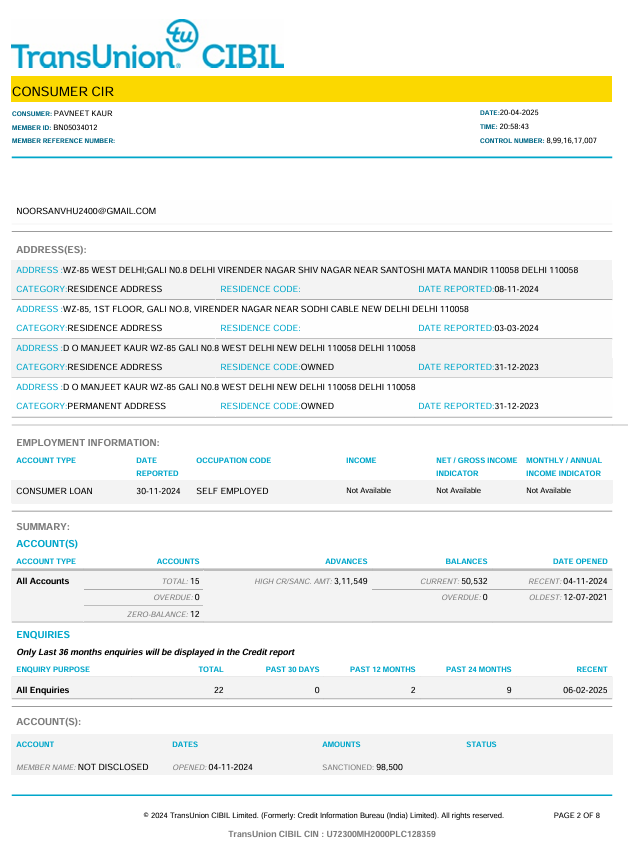This screenshot has width=628, height=841.
Task: Click the TransUnion CIBIL logo
Action: pos(147,45)
